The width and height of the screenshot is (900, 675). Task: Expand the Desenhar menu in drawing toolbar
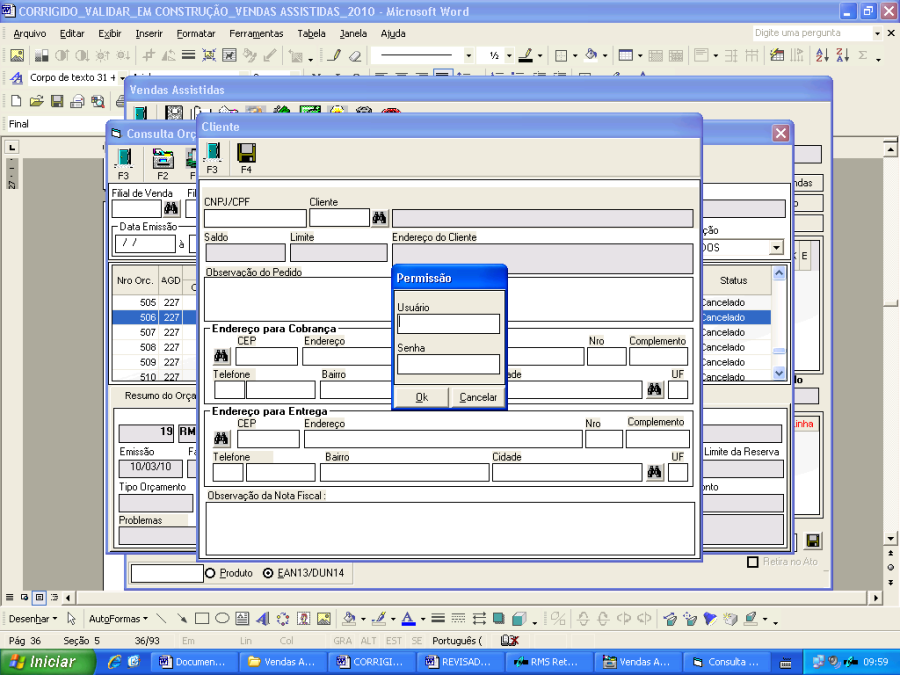[34, 619]
